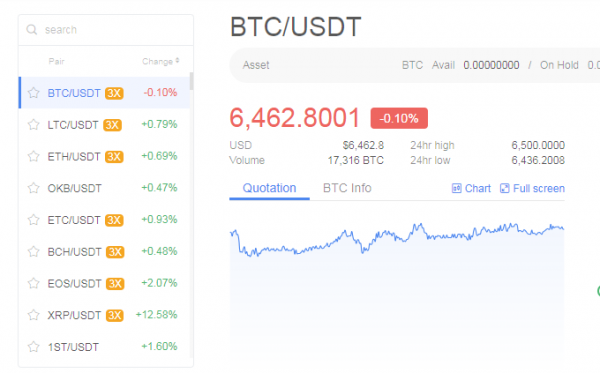Switch to the BTC Info tab
The image size is (600, 373).
click(x=347, y=188)
